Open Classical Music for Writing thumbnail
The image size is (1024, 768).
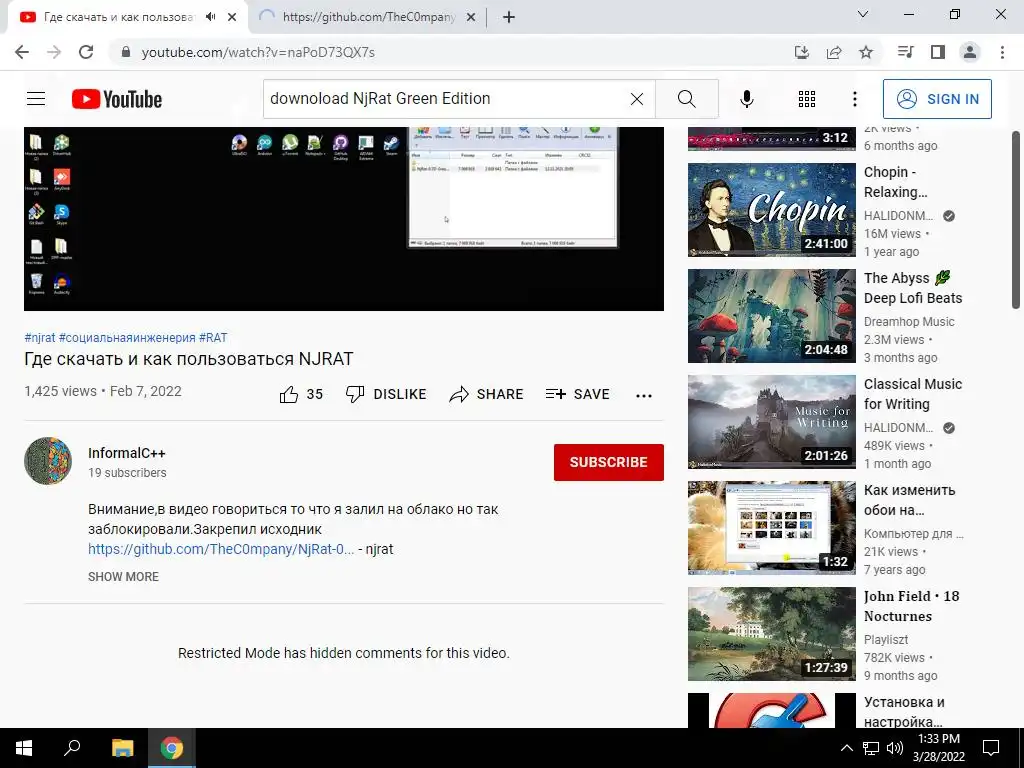coord(771,422)
